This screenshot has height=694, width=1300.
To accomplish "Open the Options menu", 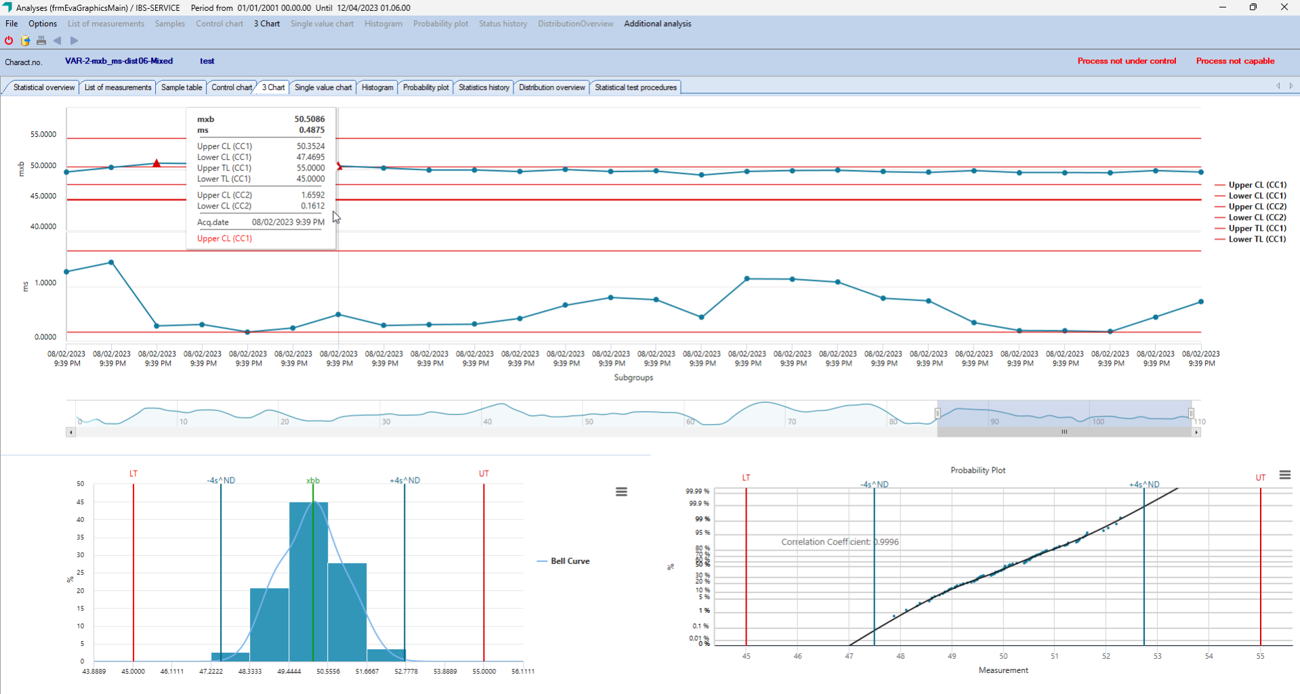I will coord(42,24).
